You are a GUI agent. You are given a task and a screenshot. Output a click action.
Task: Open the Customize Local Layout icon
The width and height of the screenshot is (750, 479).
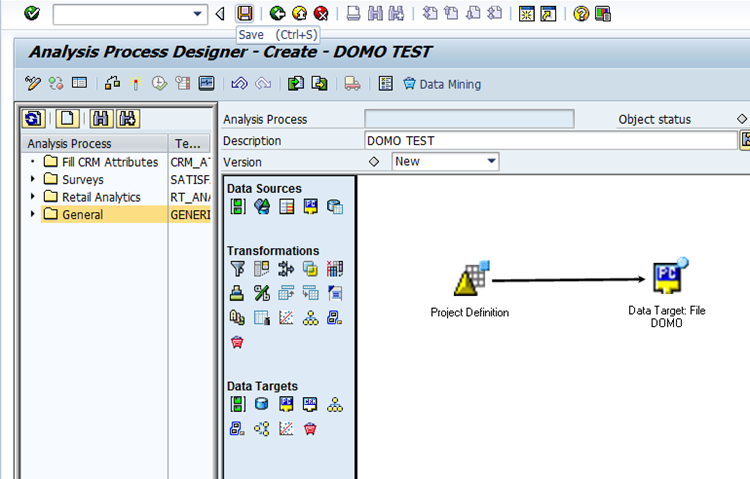click(603, 14)
